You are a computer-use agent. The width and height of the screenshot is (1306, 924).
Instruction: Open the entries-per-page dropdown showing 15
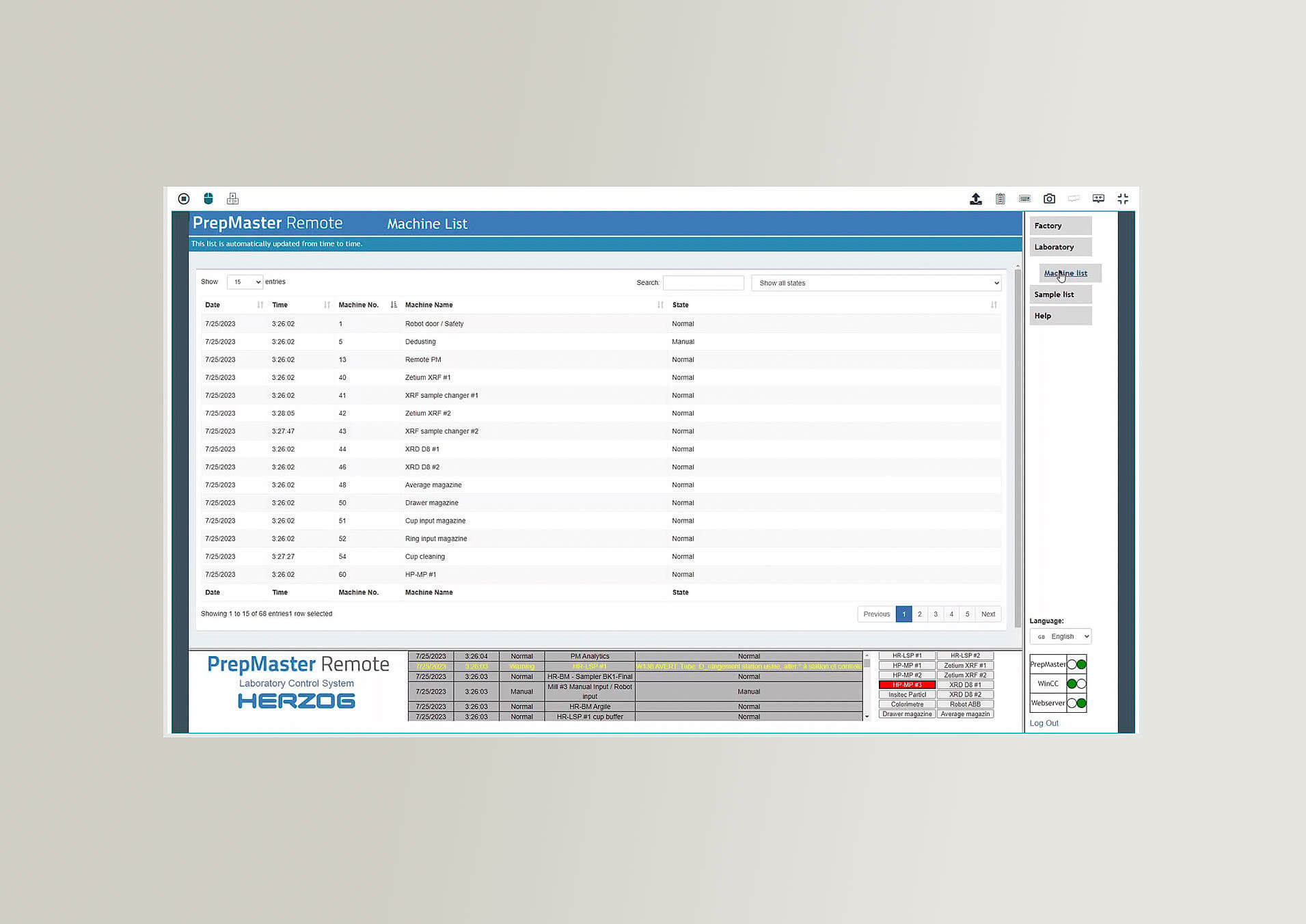(x=245, y=282)
